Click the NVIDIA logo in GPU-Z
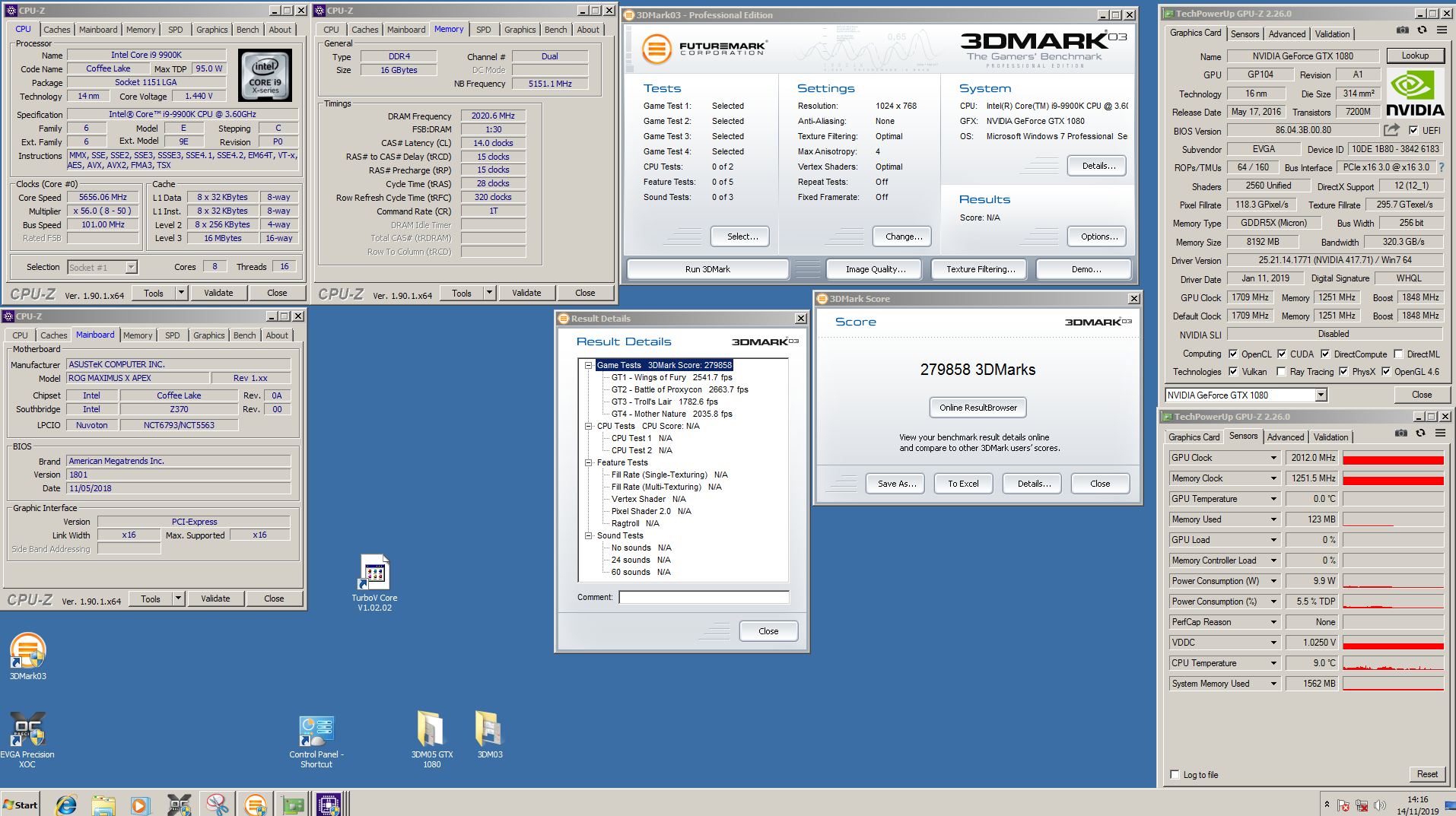Screen dimensions: 1456x816 coord(1414,93)
